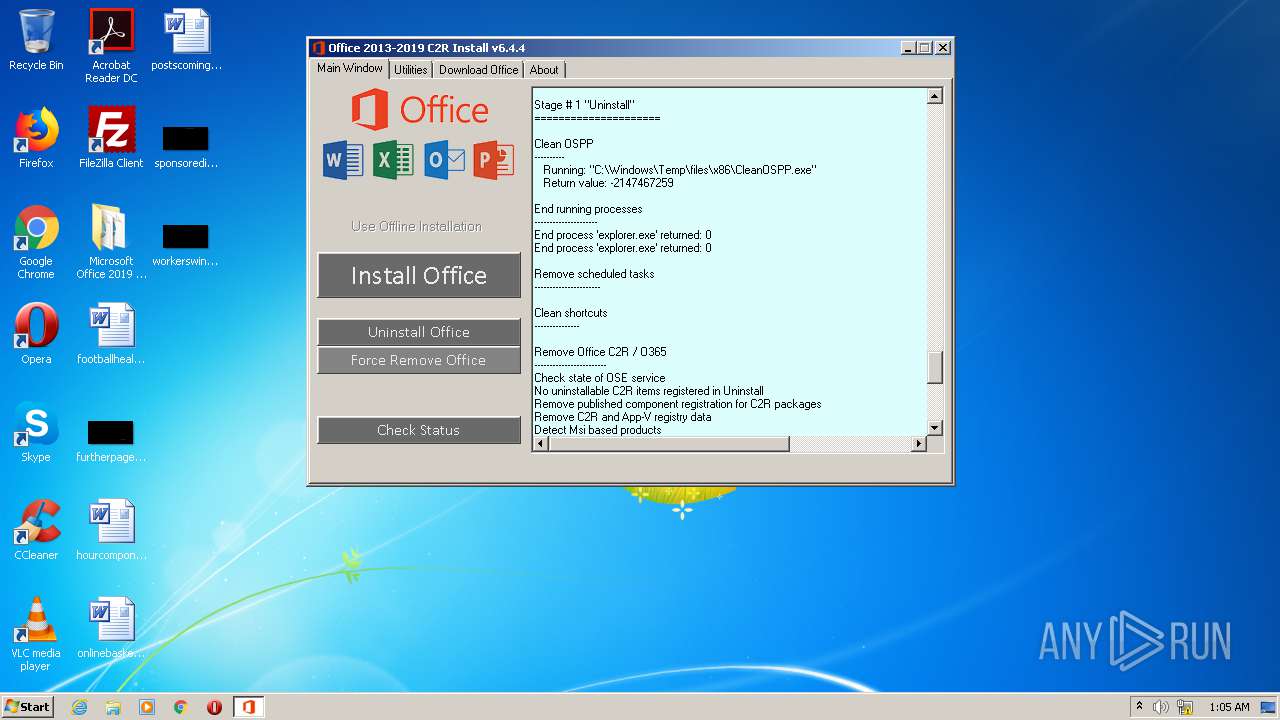Open Internet Explorer from the taskbar
The height and width of the screenshot is (720, 1280).
pos(79,707)
